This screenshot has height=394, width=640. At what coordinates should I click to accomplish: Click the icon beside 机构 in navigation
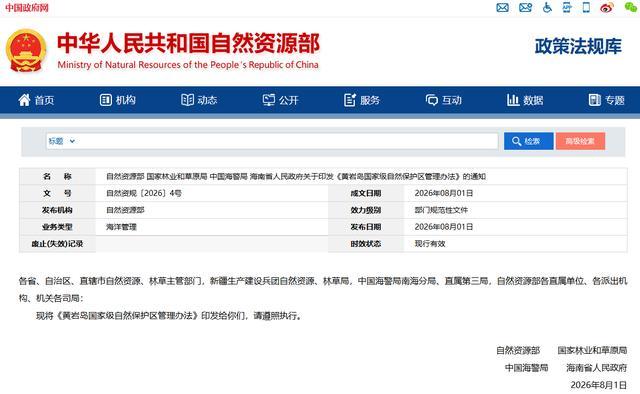pos(106,100)
